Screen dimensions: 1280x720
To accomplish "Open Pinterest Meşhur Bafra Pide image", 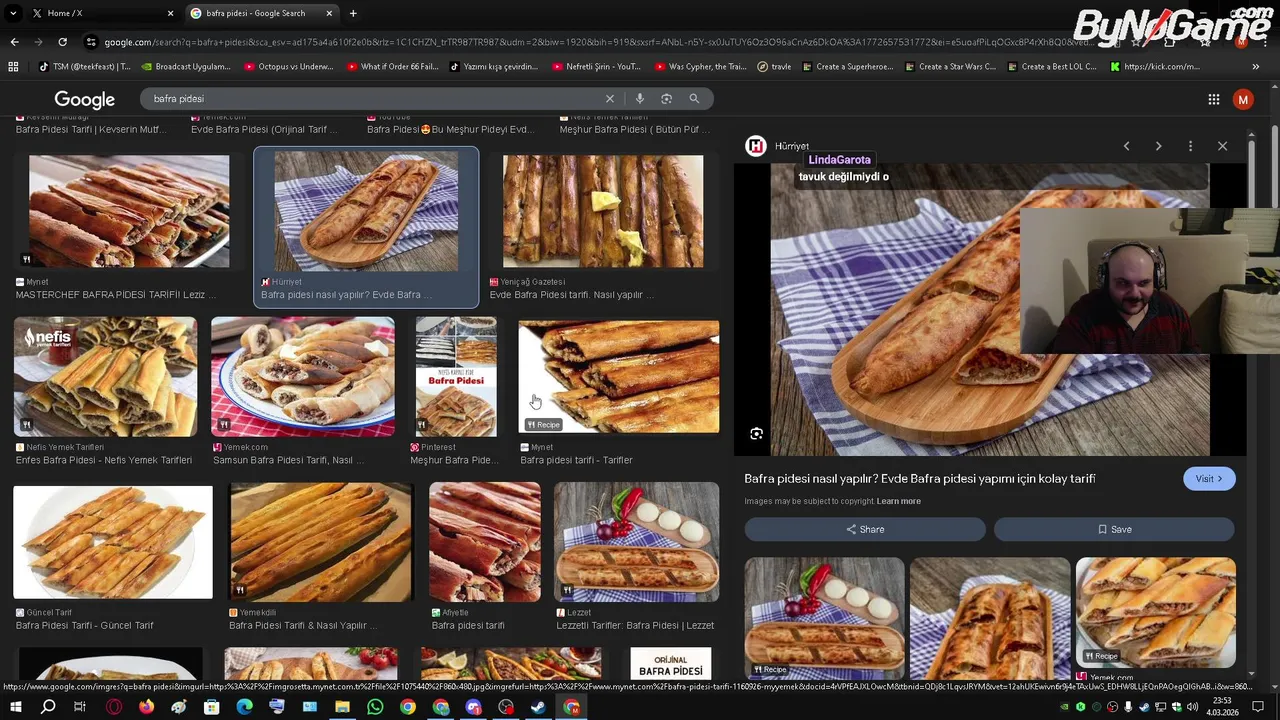I will coord(456,377).
